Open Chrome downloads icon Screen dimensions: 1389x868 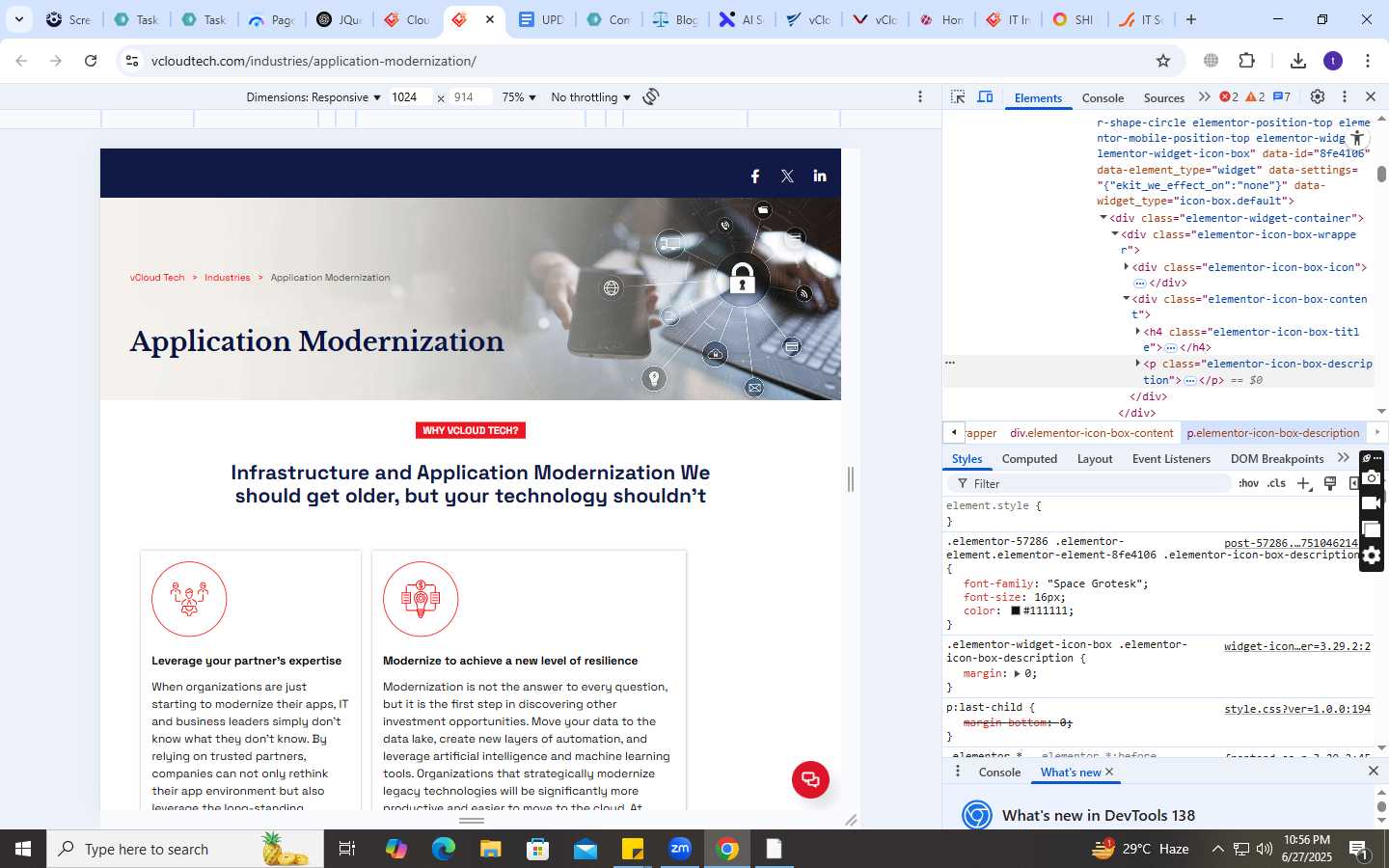point(1298,61)
